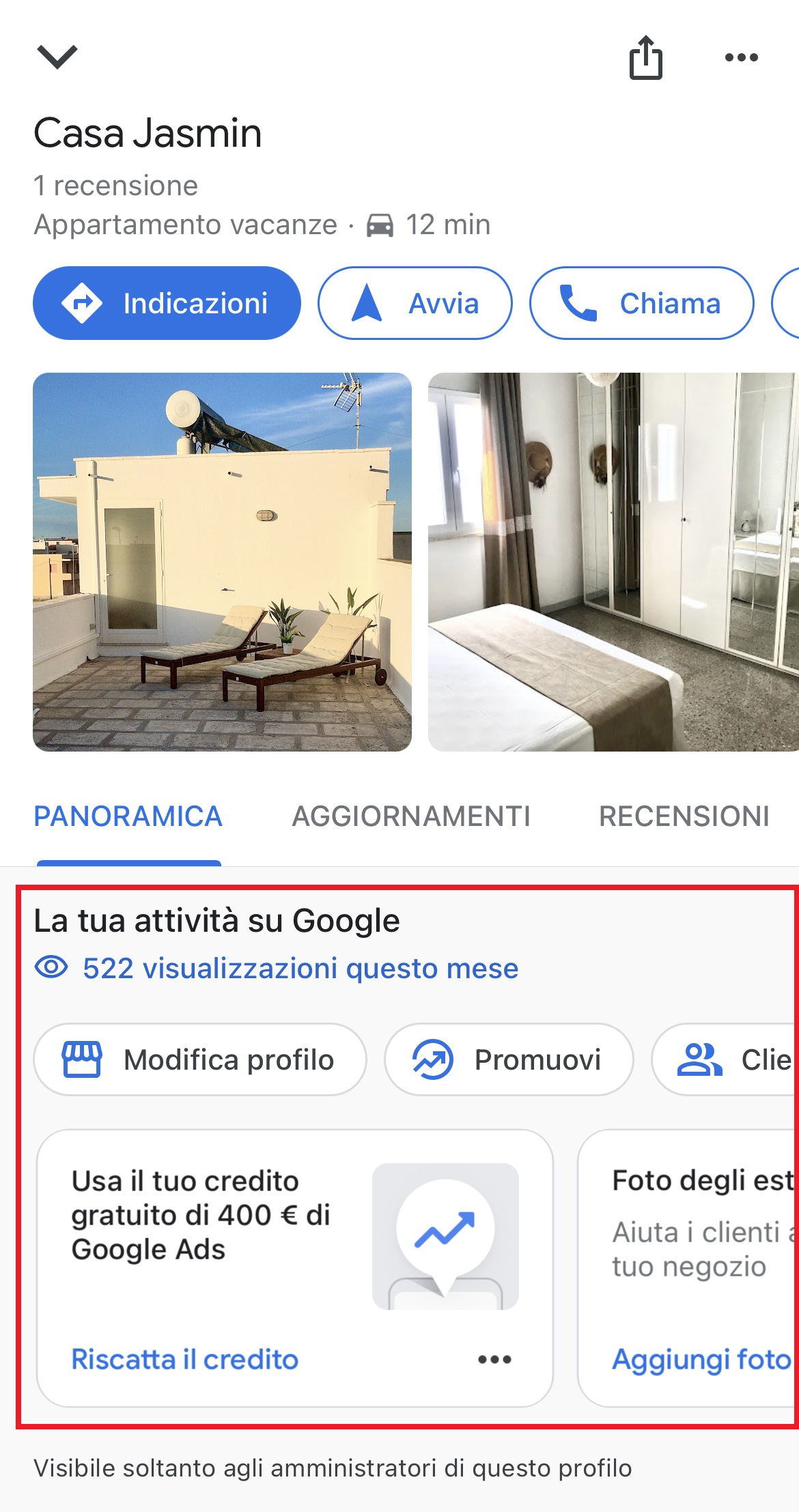Tap the Google Ads trend illustration

click(x=445, y=1236)
